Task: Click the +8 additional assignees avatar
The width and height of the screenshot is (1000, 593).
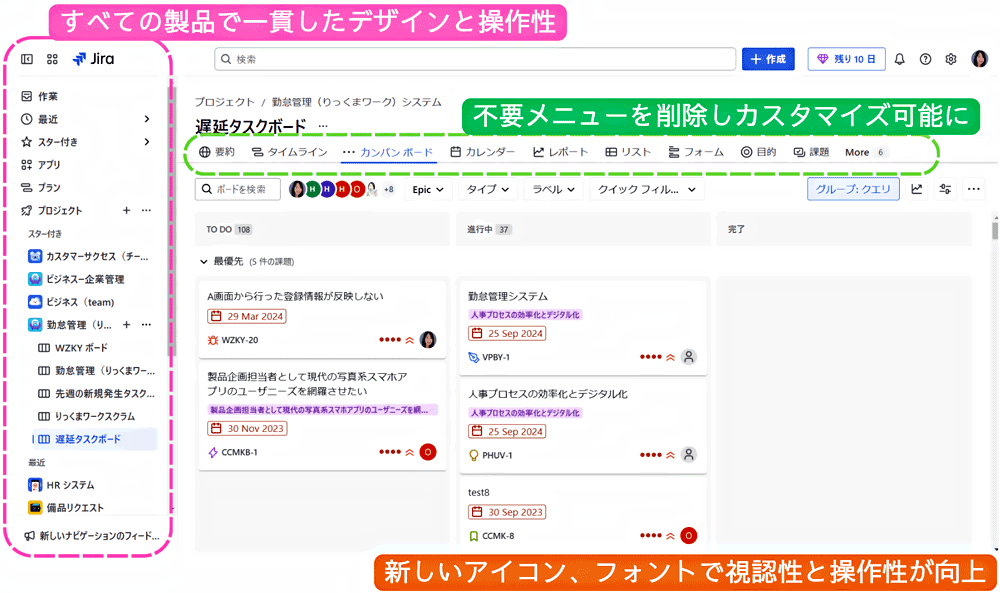Action: (x=388, y=189)
